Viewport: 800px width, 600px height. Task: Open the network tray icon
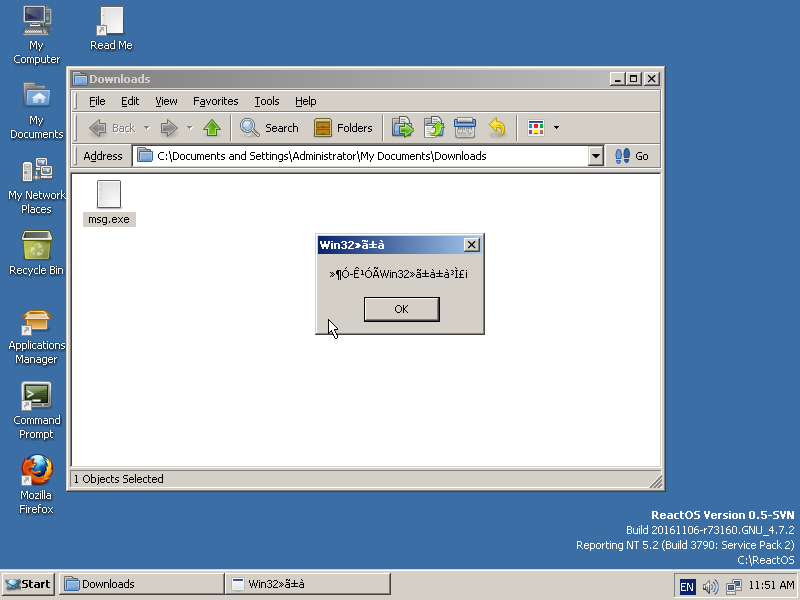734,587
